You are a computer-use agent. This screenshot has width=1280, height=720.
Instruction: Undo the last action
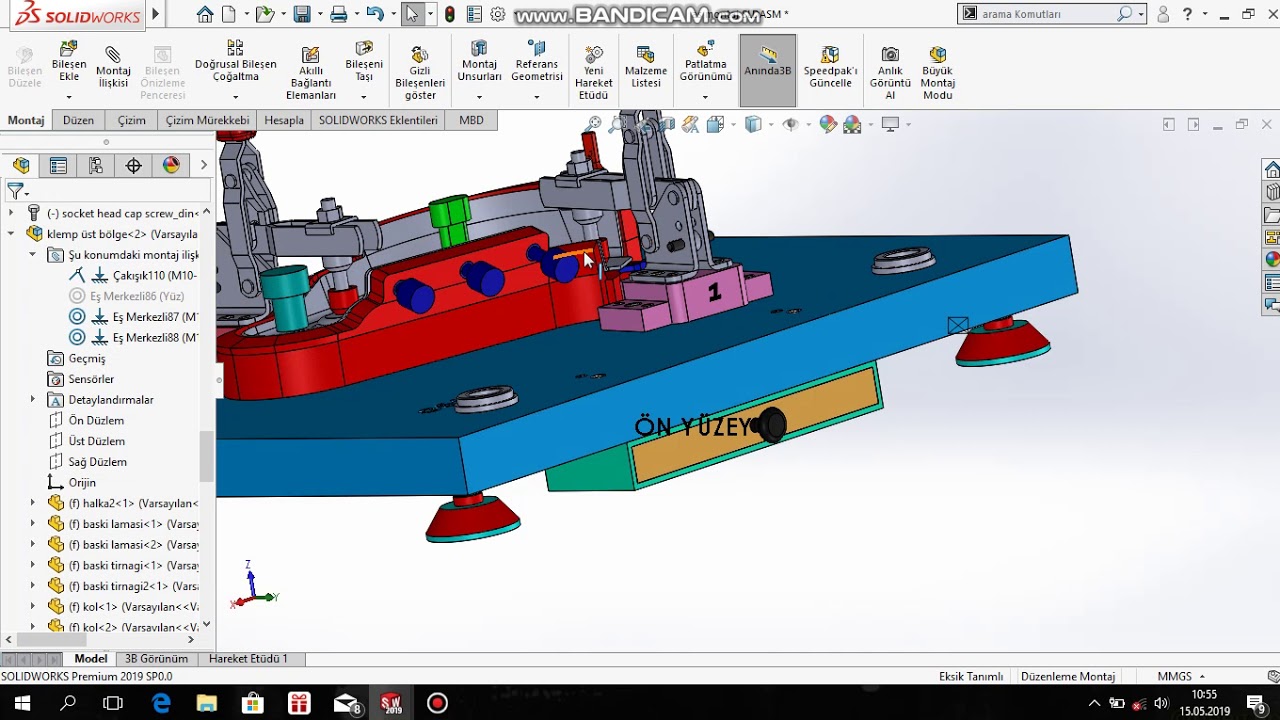375,14
